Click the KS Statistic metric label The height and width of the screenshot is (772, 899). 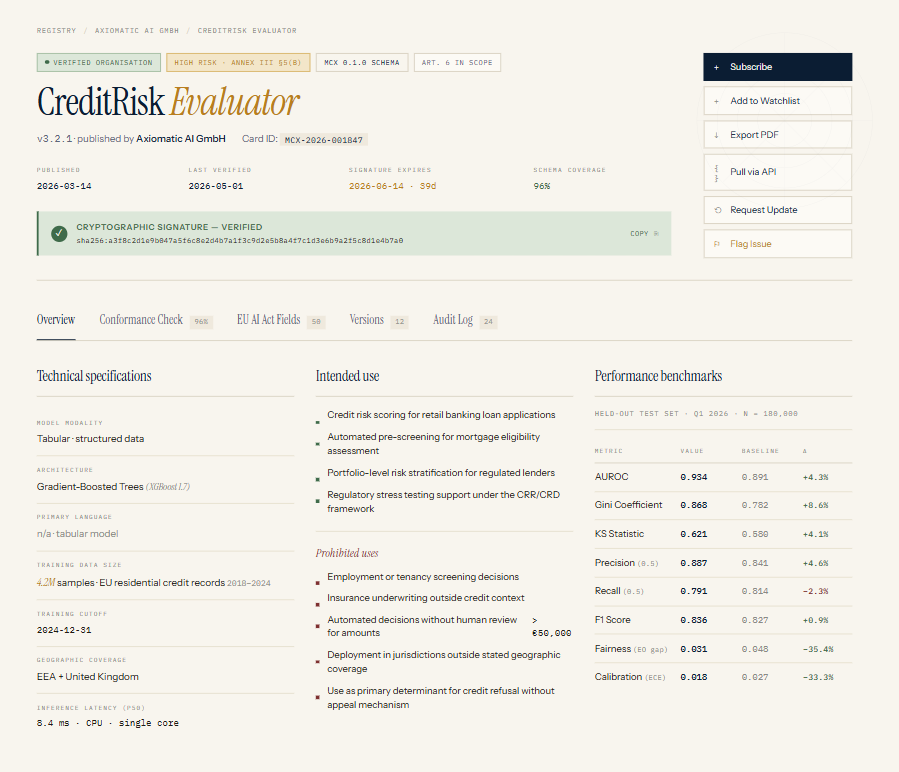pyautogui.click(x=619, y=534)
